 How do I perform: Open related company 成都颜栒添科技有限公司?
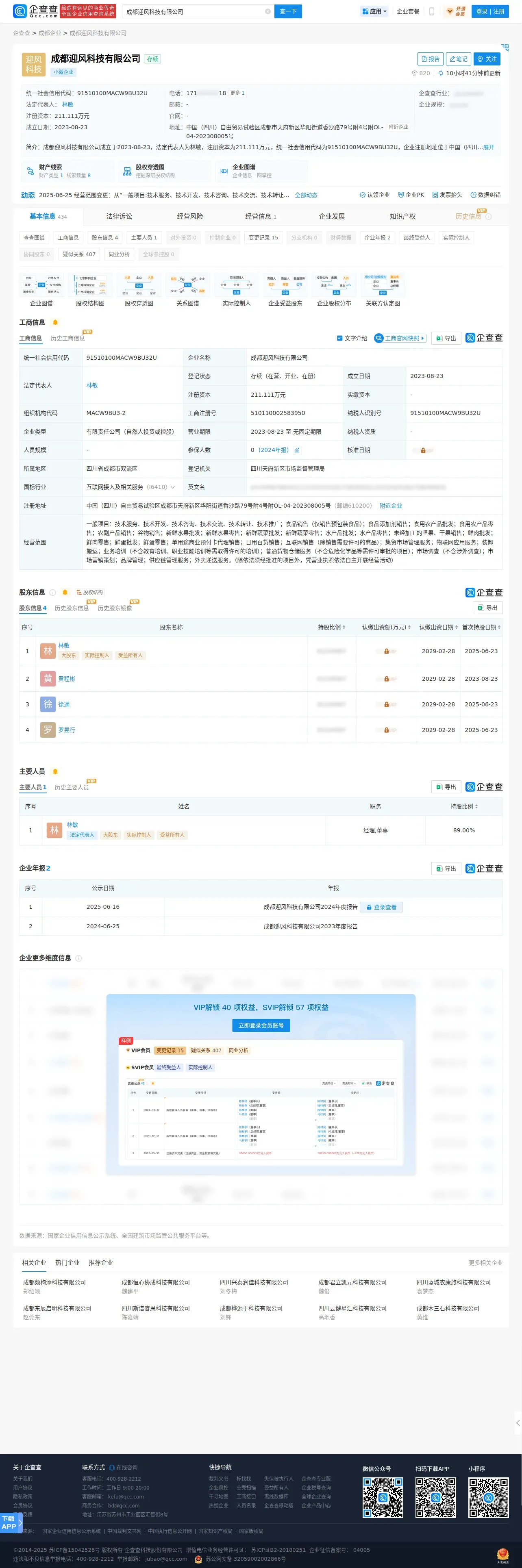coord(54,1282)
